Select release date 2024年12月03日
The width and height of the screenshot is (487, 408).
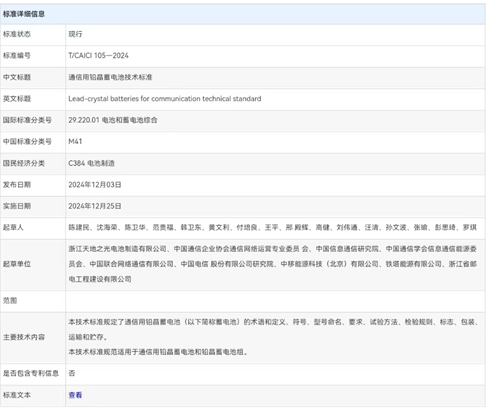(x=95, y=185)
